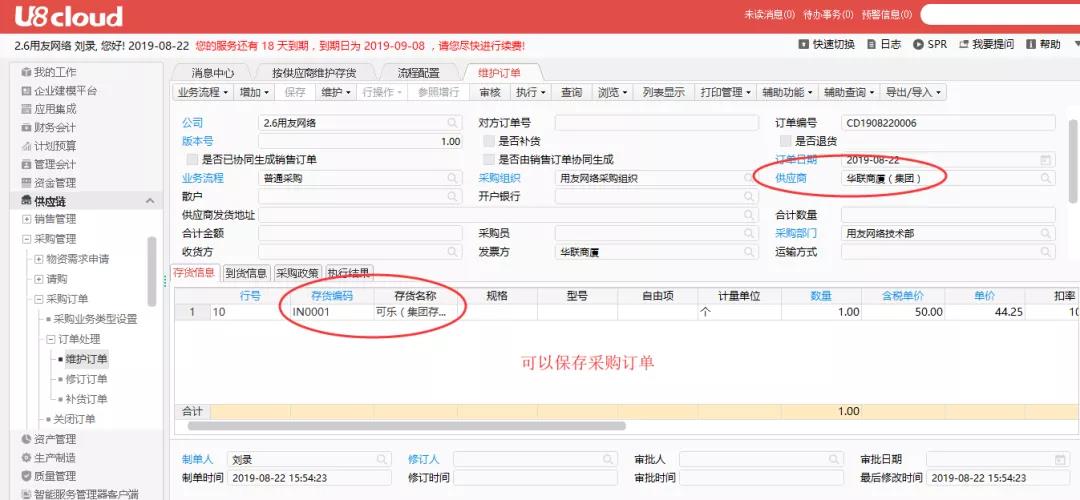Click search icon in 采购组织 field
The height and width of the screenshot is (500, 1080).
click(x=748, y=179)
